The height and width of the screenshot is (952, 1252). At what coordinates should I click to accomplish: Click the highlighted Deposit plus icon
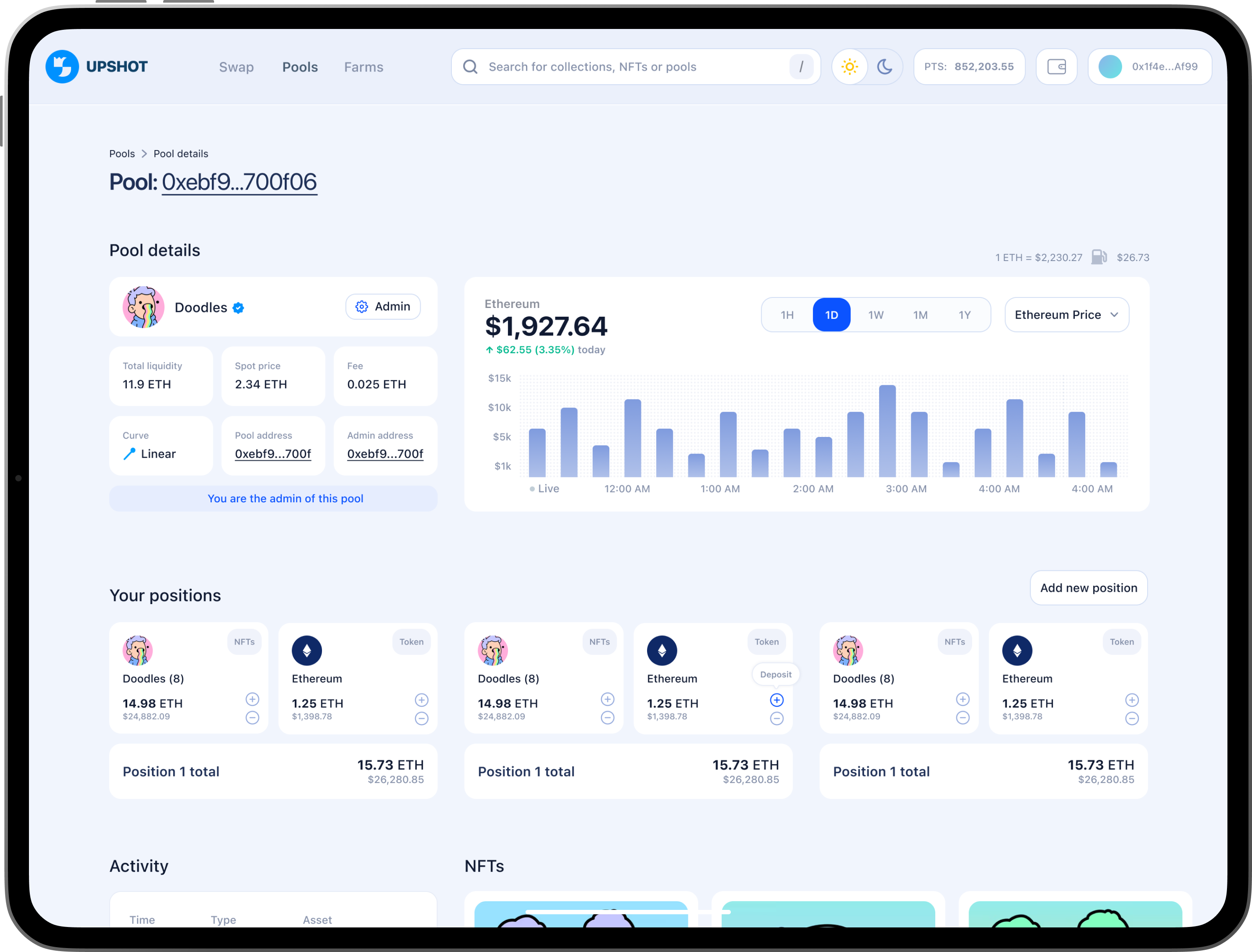(x=777, y=700)
